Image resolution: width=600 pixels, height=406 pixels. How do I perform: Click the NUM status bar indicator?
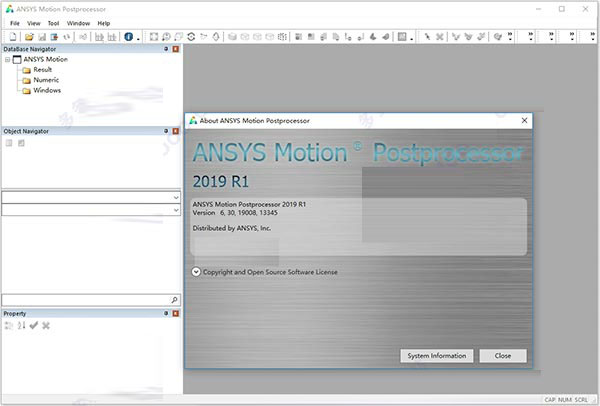point(565,400)
